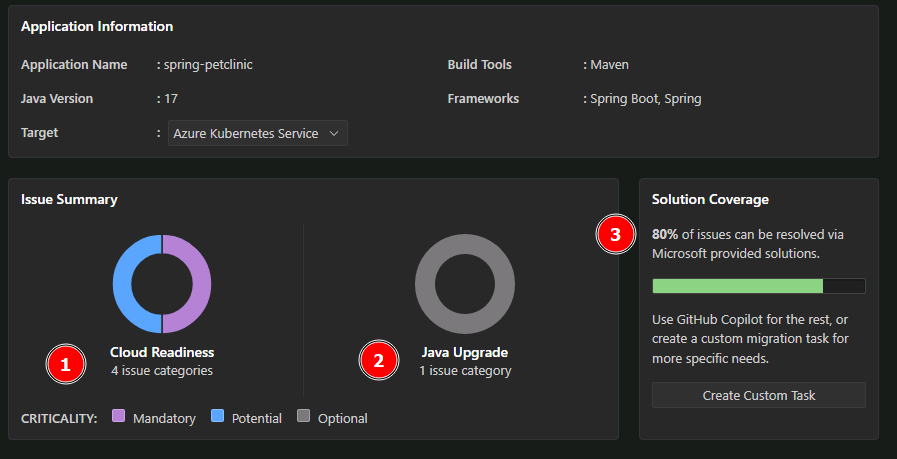Click the green Solution Coverage progress bar

point(737,286)
